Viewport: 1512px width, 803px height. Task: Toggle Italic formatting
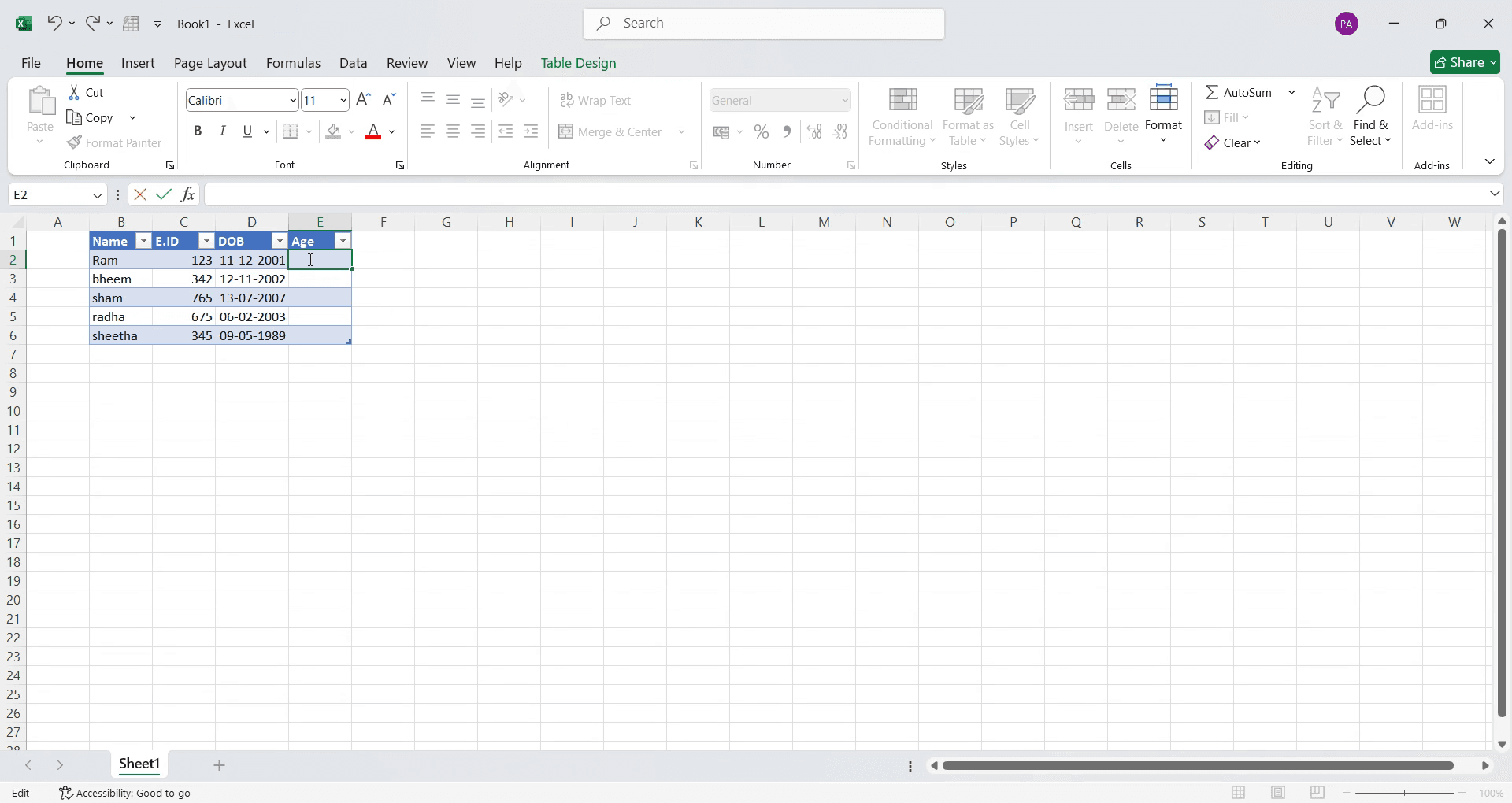coord(223,131)
